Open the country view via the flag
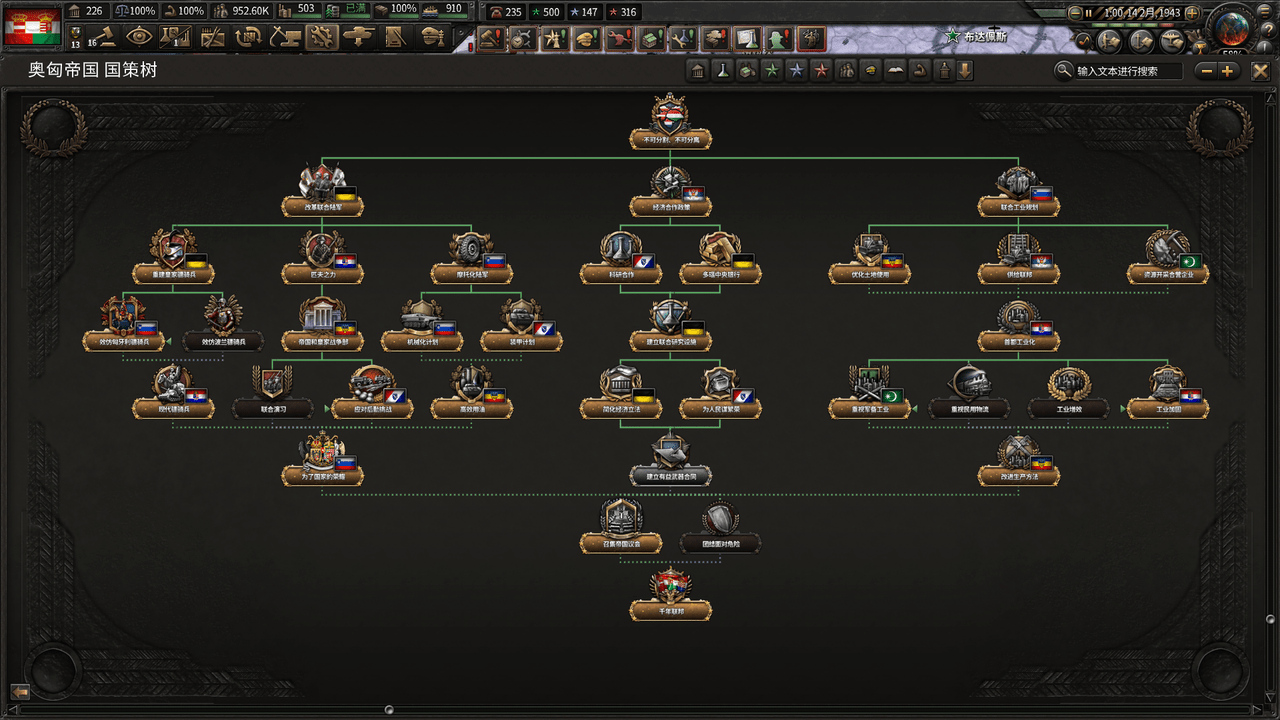1280x720 pixels. (x=33, y=26)
